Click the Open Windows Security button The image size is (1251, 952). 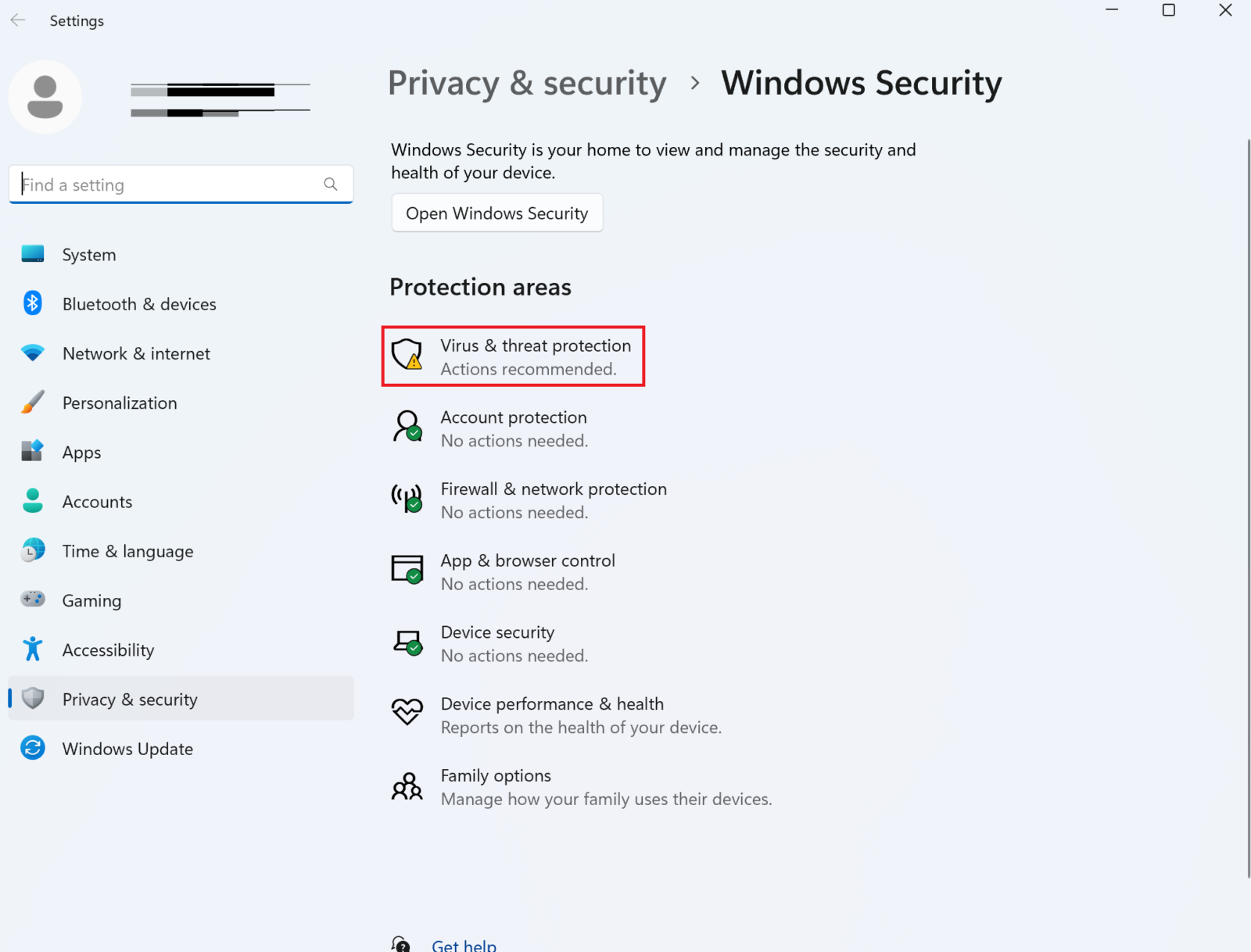[x=496, y=213]
